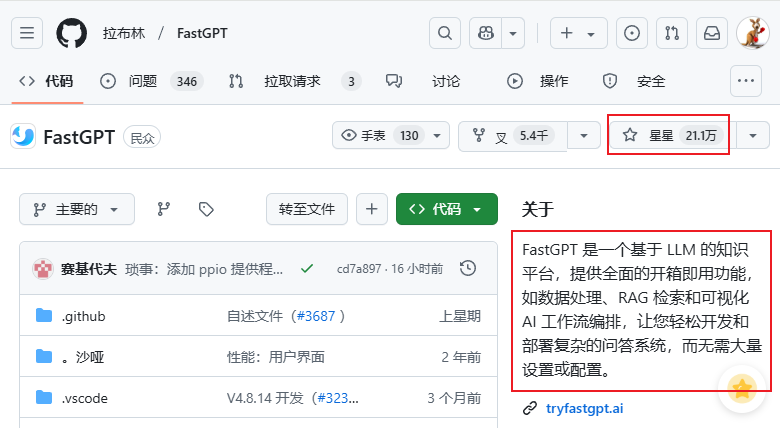Click the 民众 visibility badge
This screenshot has height=428, width=780.
142,138
